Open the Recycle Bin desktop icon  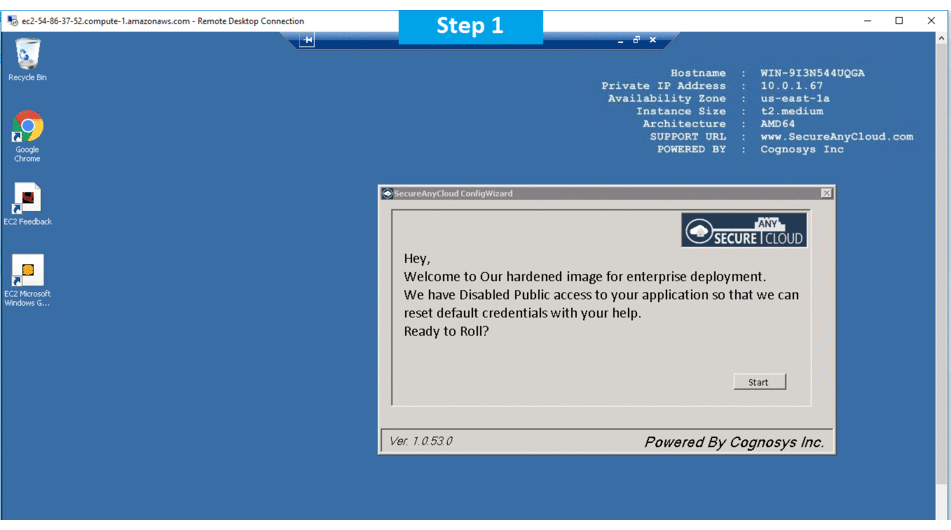28,56
